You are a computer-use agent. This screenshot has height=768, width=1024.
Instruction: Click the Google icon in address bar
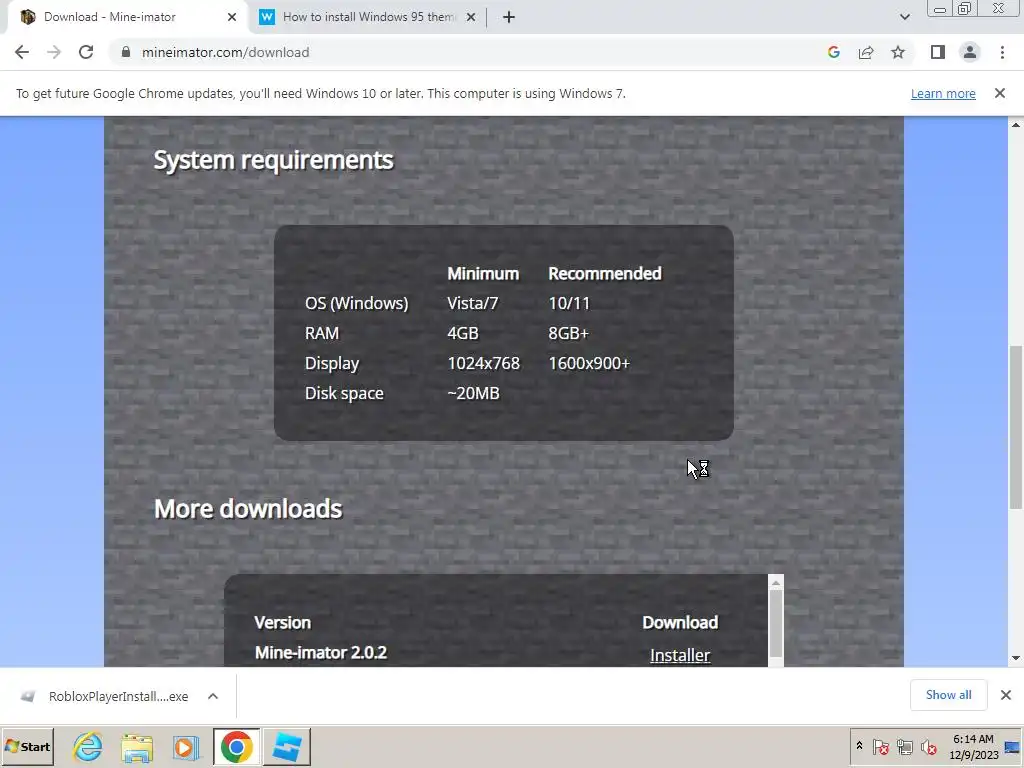click(x=833, y=52)
